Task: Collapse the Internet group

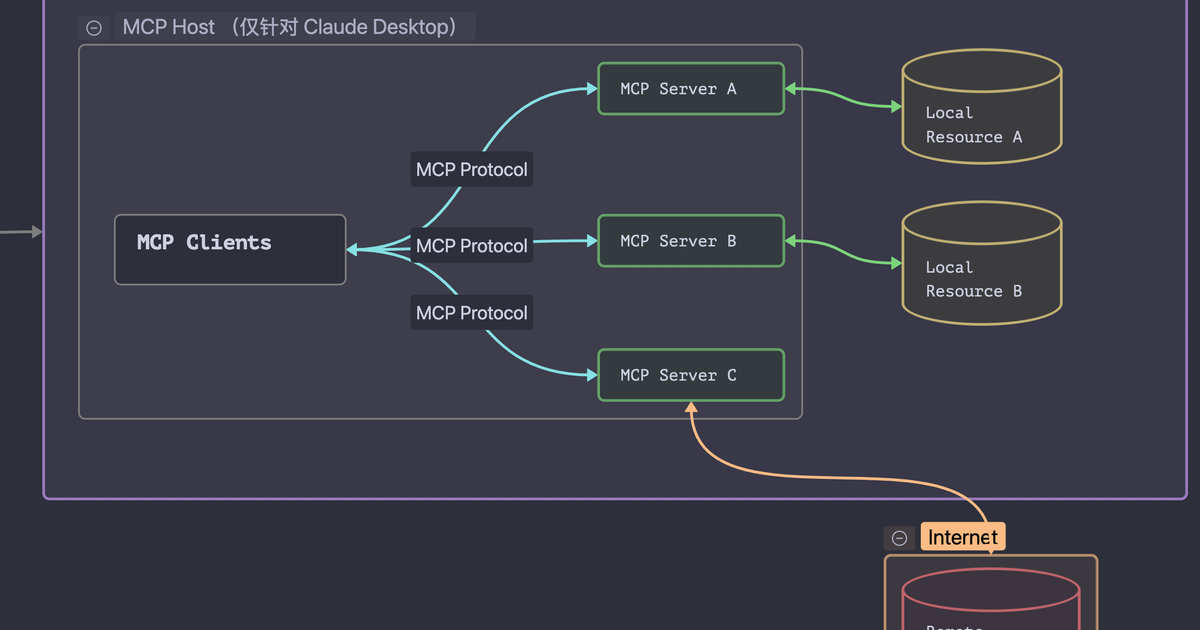Action: [899, 538]
